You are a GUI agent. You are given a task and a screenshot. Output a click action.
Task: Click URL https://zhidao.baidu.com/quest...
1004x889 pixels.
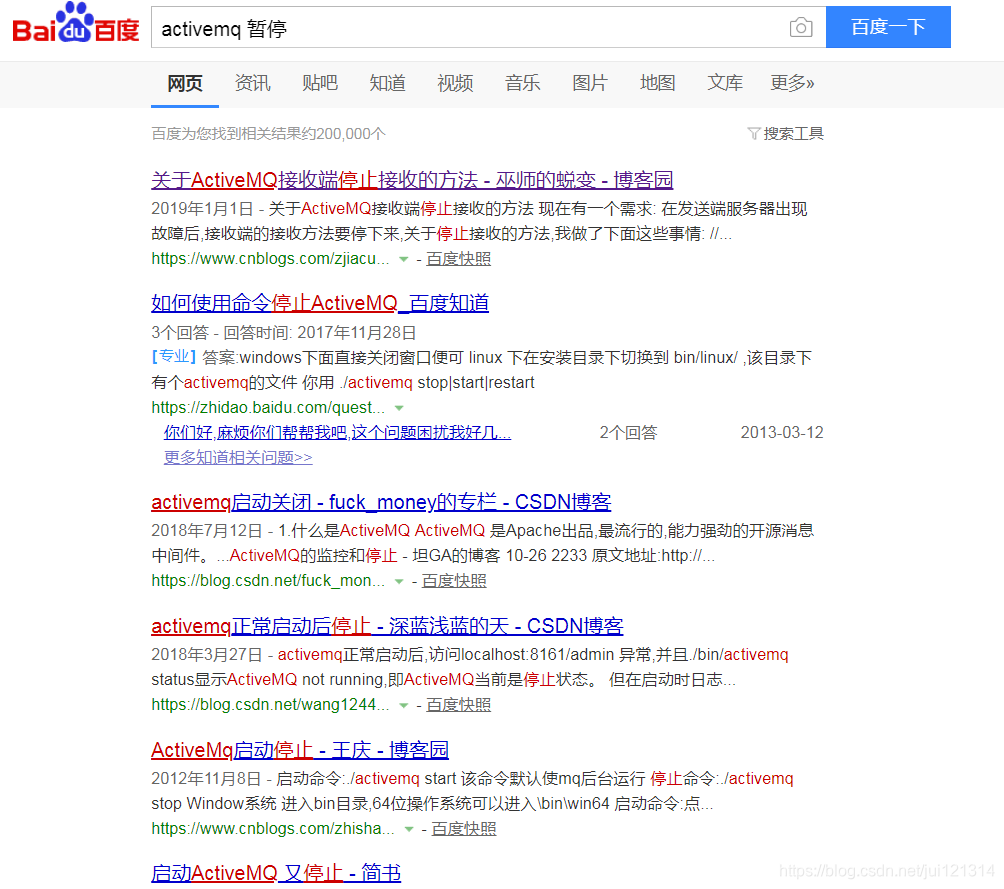(268, 408)
